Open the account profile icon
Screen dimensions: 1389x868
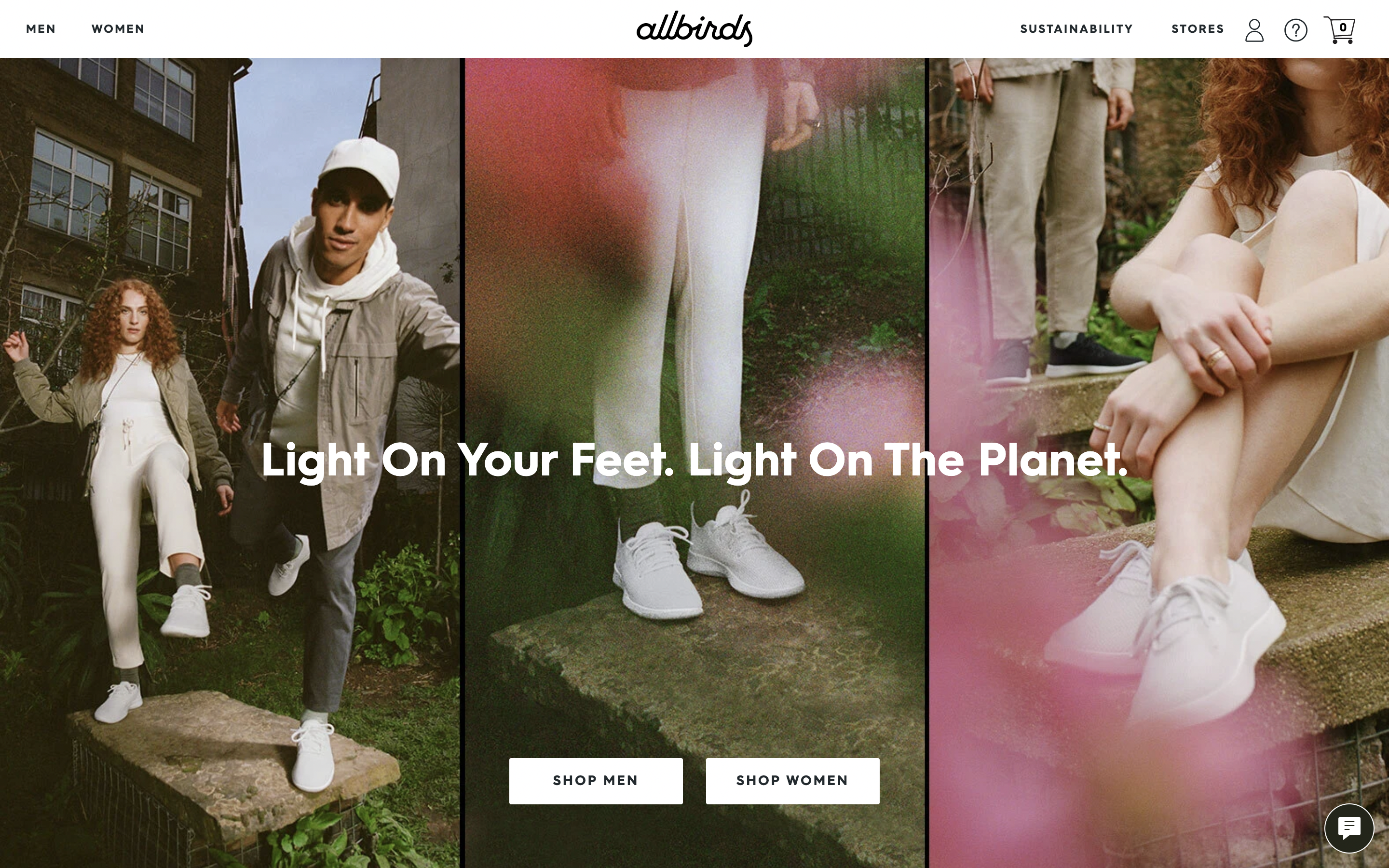(x=1254, y=30)
